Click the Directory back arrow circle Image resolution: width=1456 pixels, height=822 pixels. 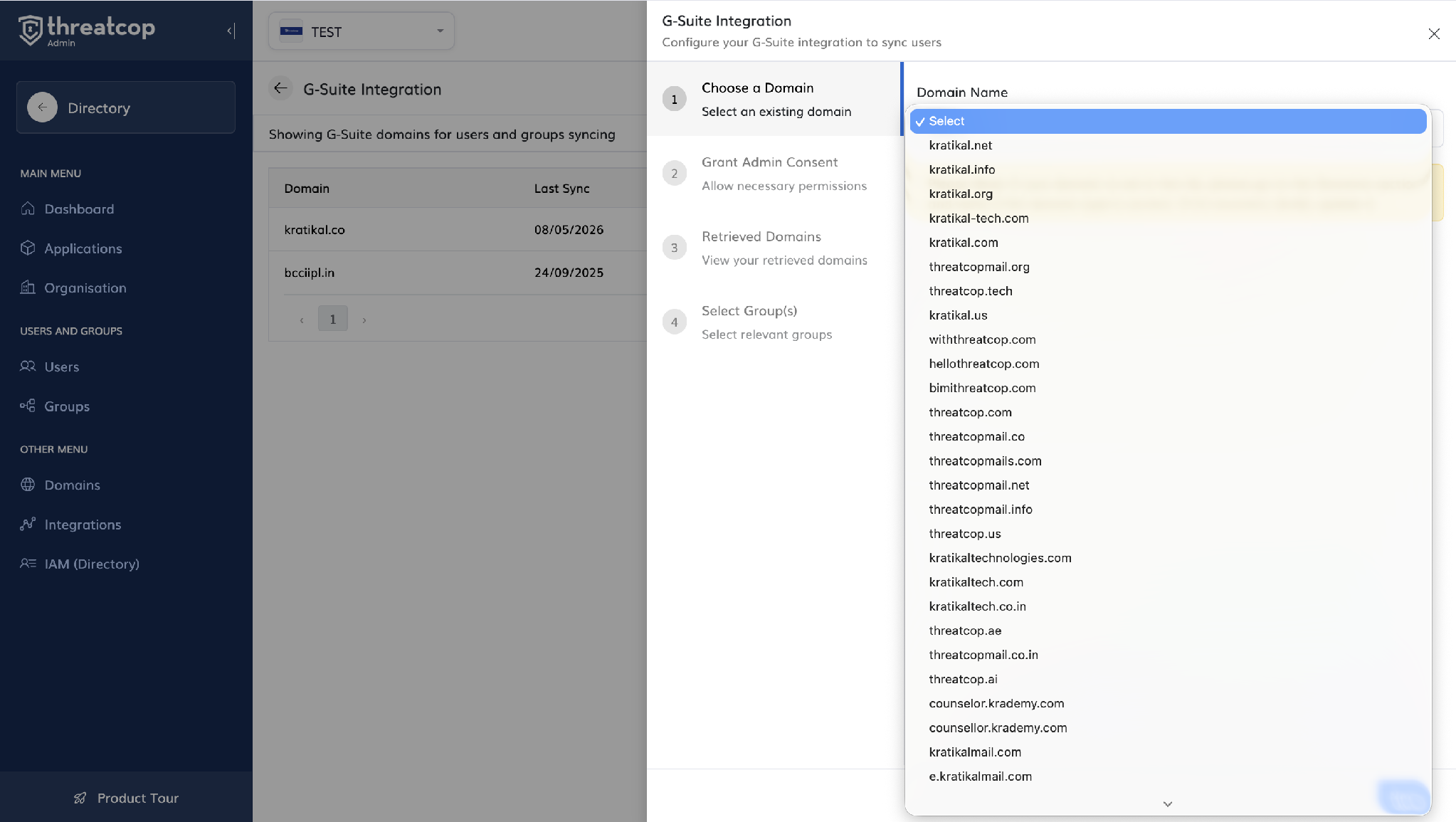pos(43,107)
